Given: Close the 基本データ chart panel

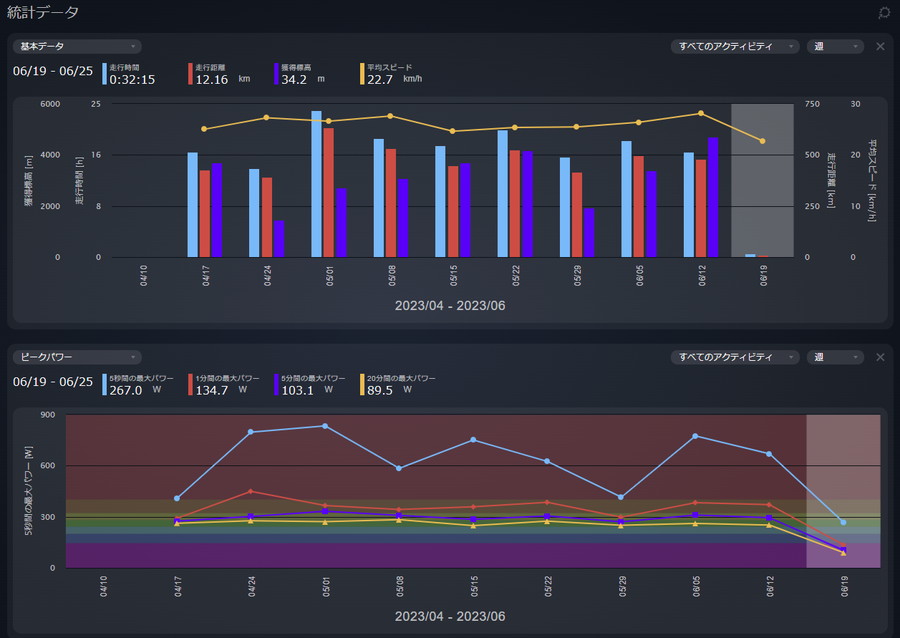Looking at the screenshot, I should (880, 46).
